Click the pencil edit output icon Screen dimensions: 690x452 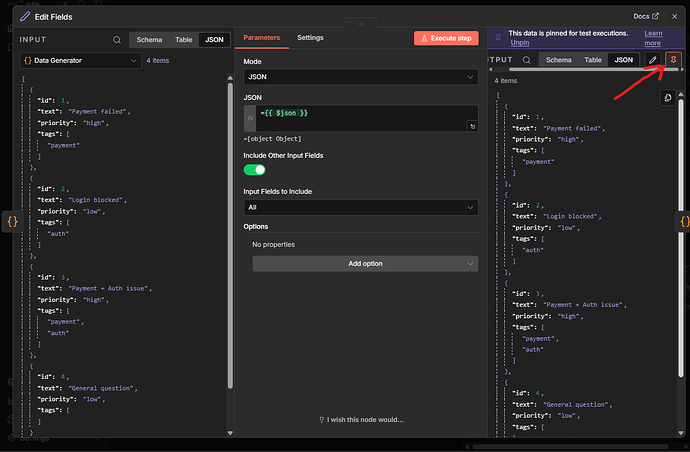pyautogui.click(x=653, y=60)
